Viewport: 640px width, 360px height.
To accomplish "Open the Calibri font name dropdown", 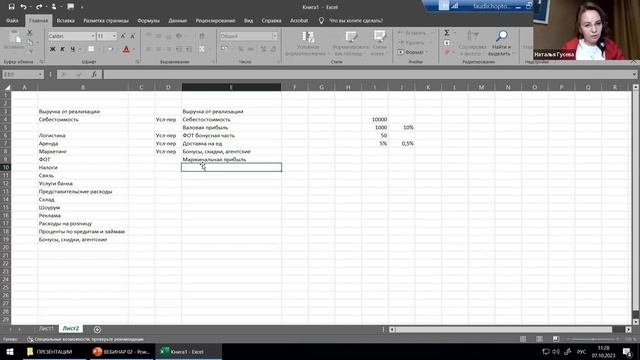I will pos(93,36).
